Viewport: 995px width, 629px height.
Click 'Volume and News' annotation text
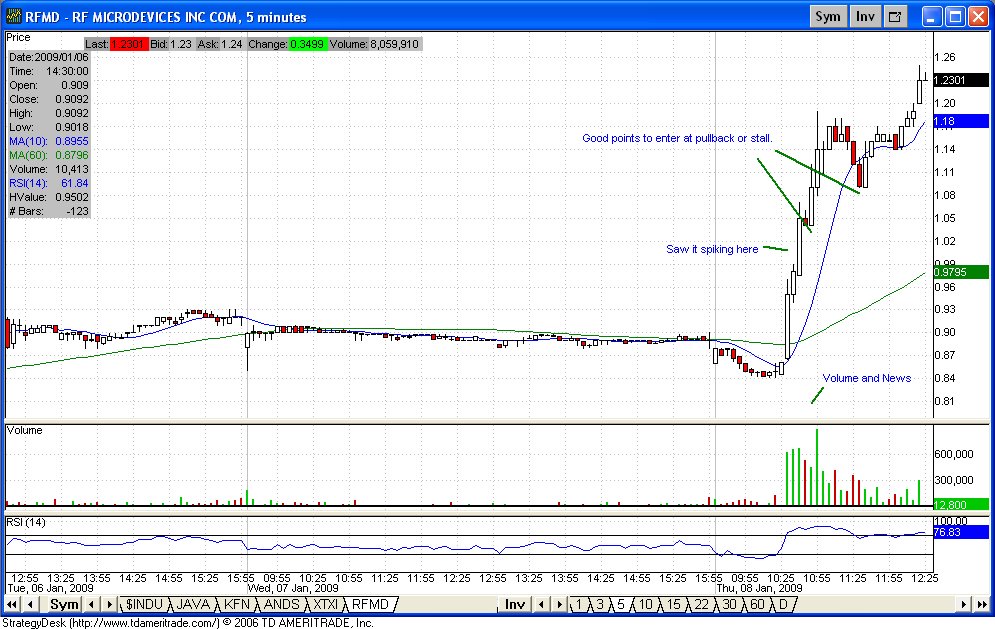coord(867,378)
